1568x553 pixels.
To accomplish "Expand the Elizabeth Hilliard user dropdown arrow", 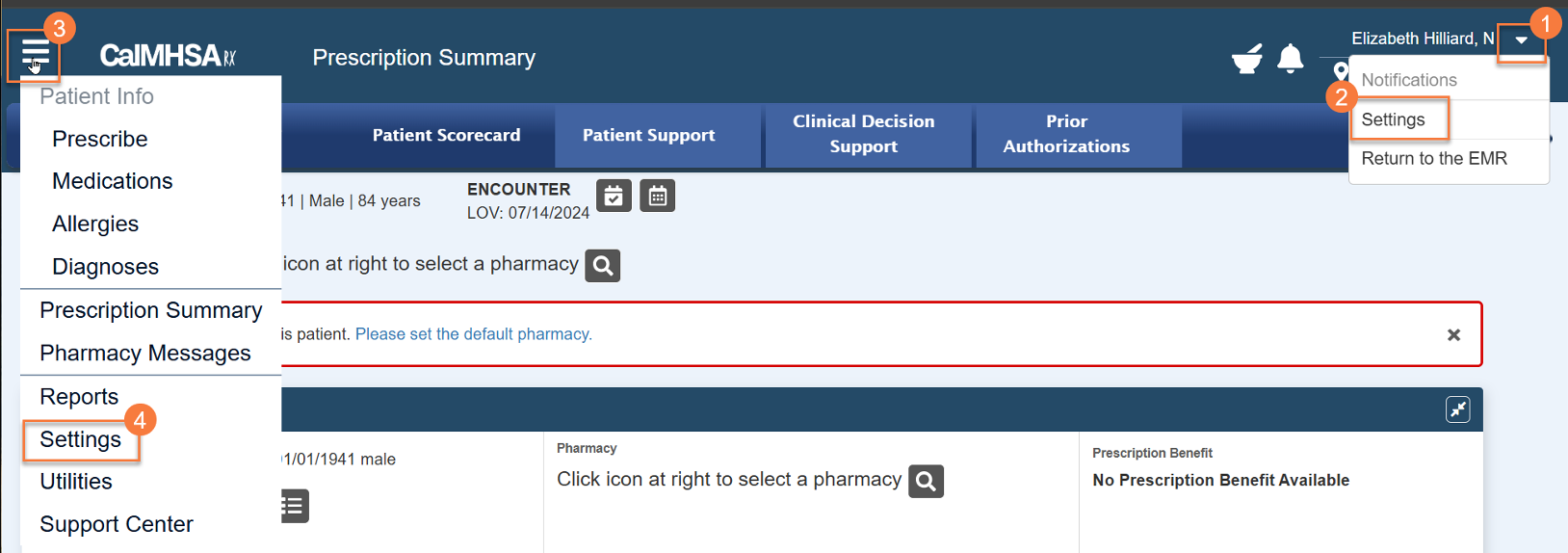I will pyautogui.click(x=1521, y=40).
